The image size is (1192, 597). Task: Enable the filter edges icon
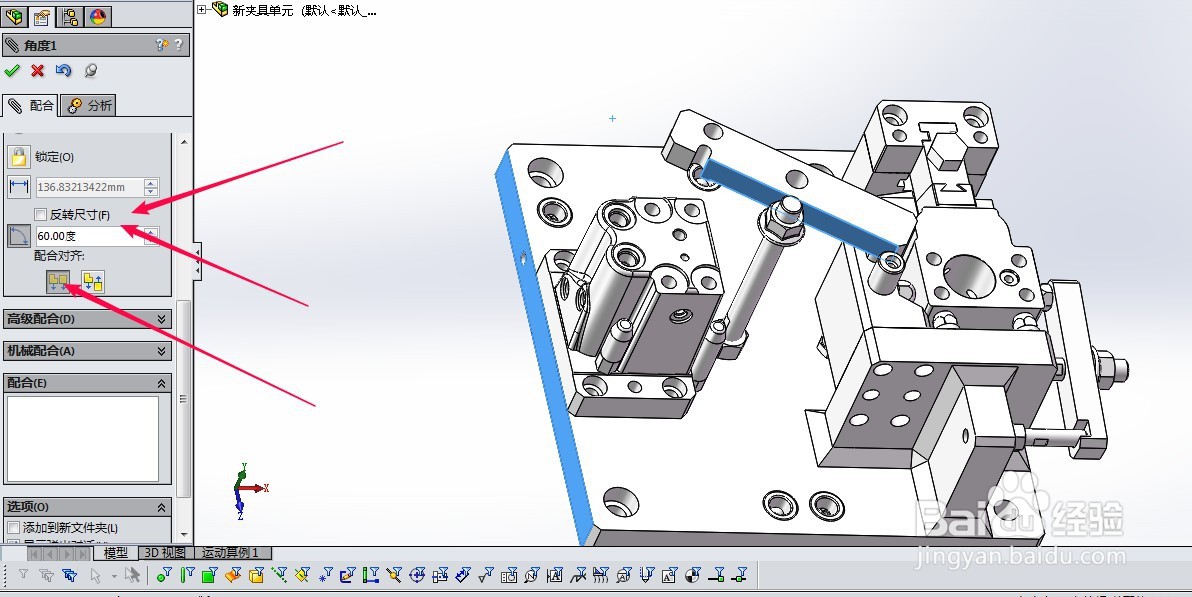pyautogui.click(x=187, y=575)
